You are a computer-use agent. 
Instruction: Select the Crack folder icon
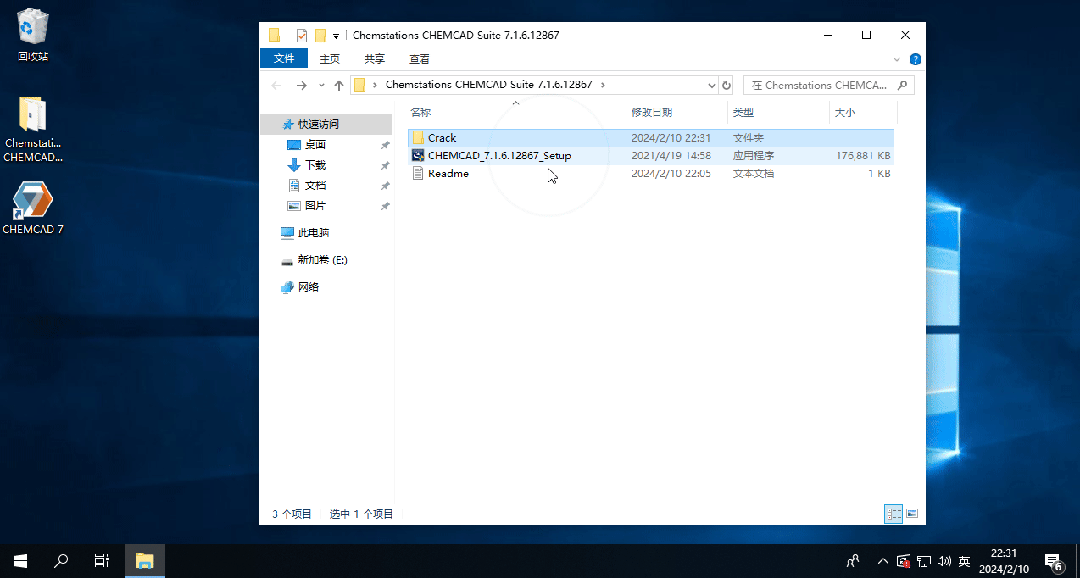coord(418,138)
